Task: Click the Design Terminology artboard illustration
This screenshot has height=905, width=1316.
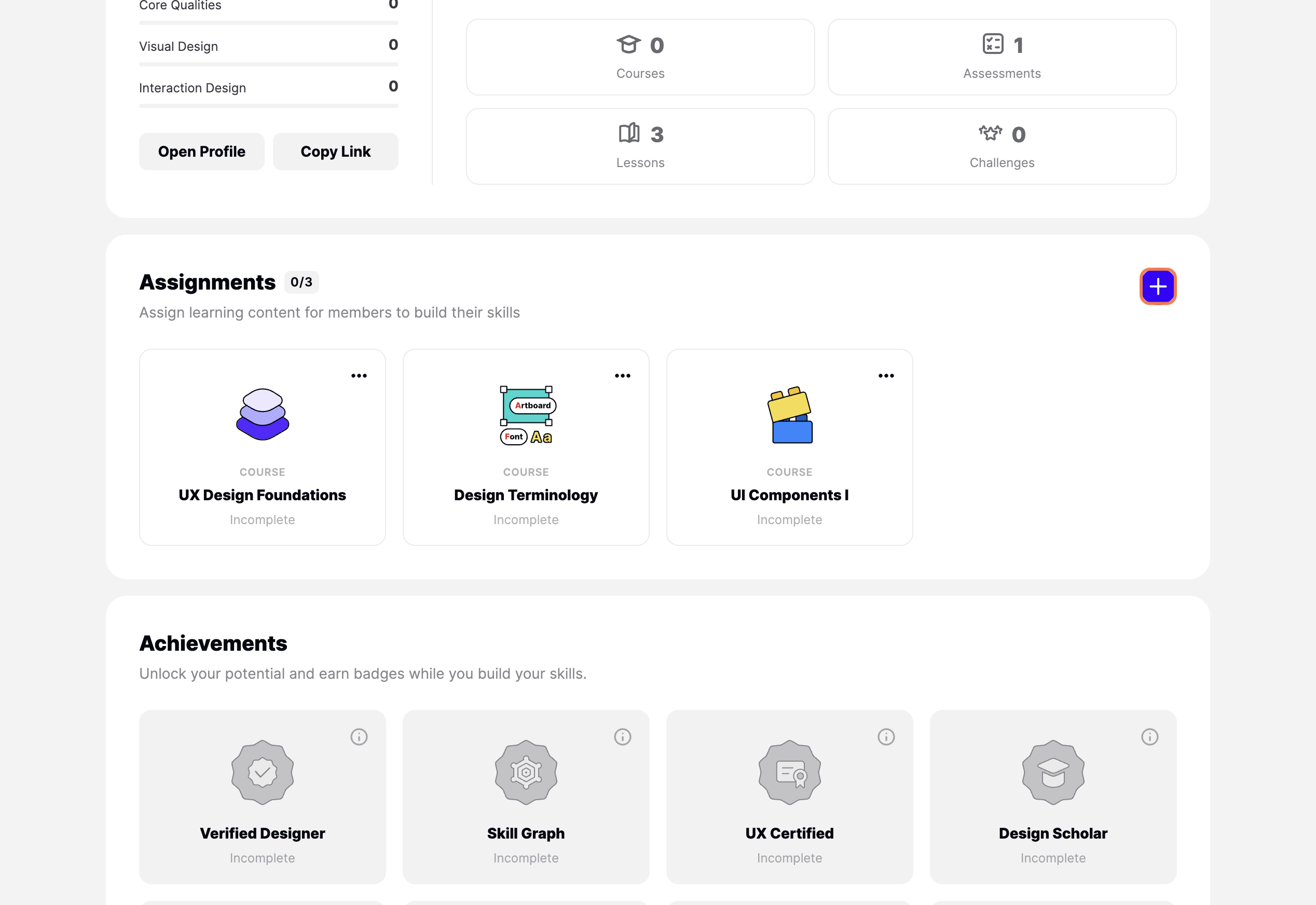Action: (x=527, y=416)
